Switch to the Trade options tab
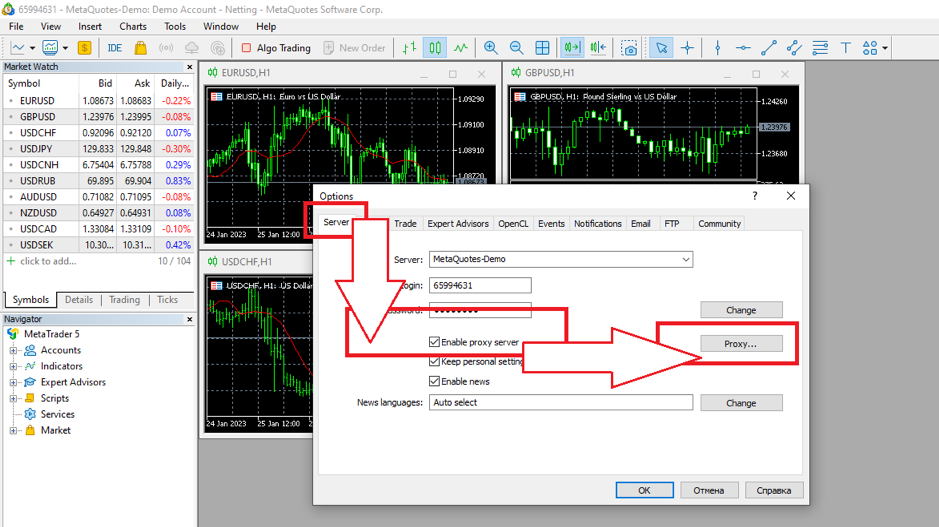The width and height of the screenshot is (939, 527). 405,223
